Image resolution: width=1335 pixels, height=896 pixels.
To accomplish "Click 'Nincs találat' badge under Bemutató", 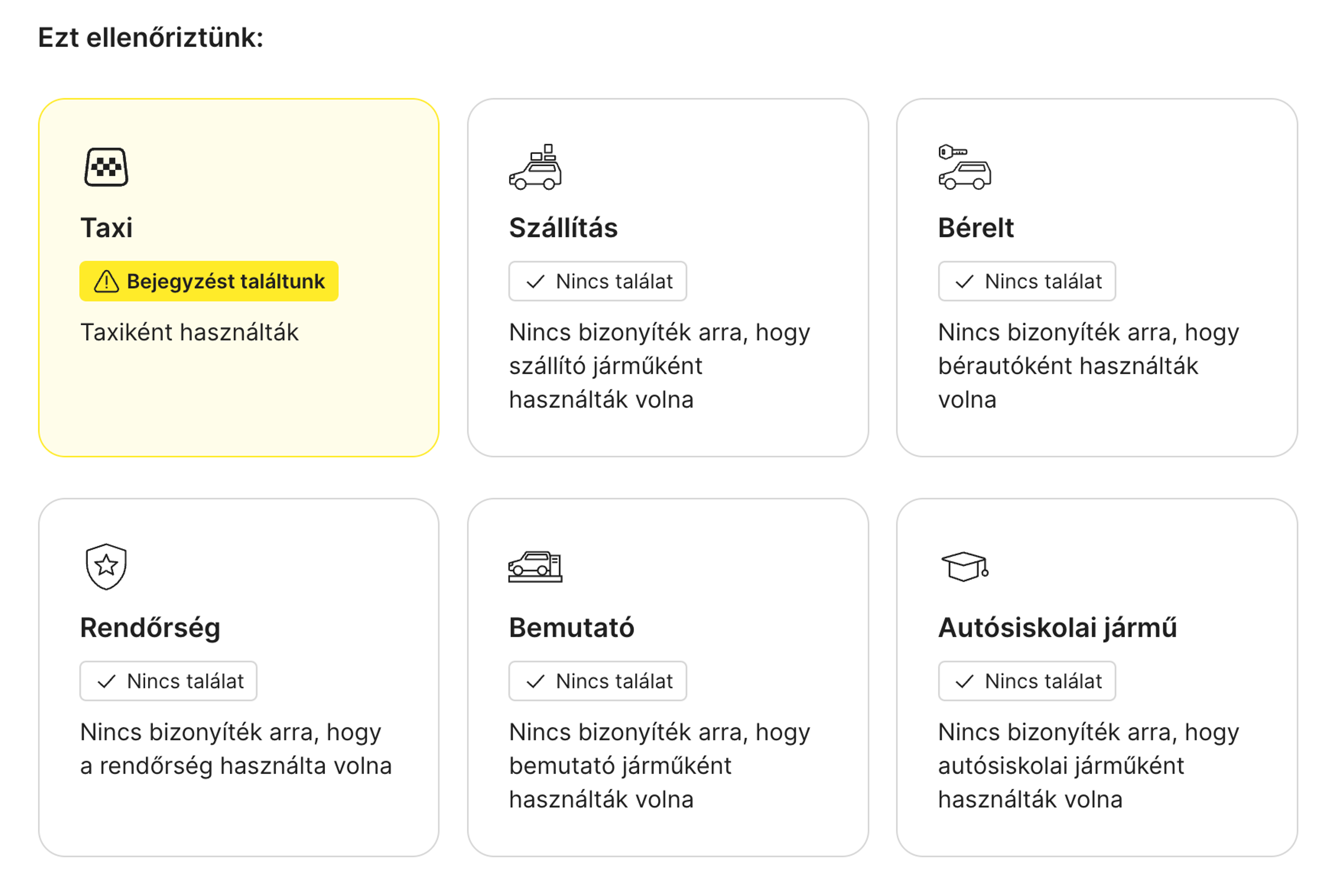I will pyautogui.click(x=598, y=681).
